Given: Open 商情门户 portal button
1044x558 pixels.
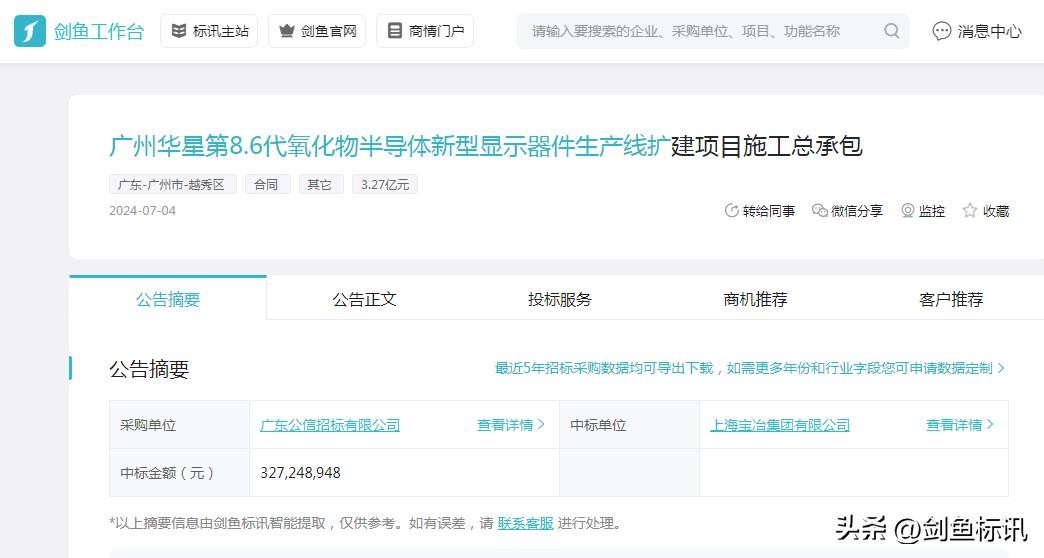Looking at the screenshot, I should pos(425,31).
